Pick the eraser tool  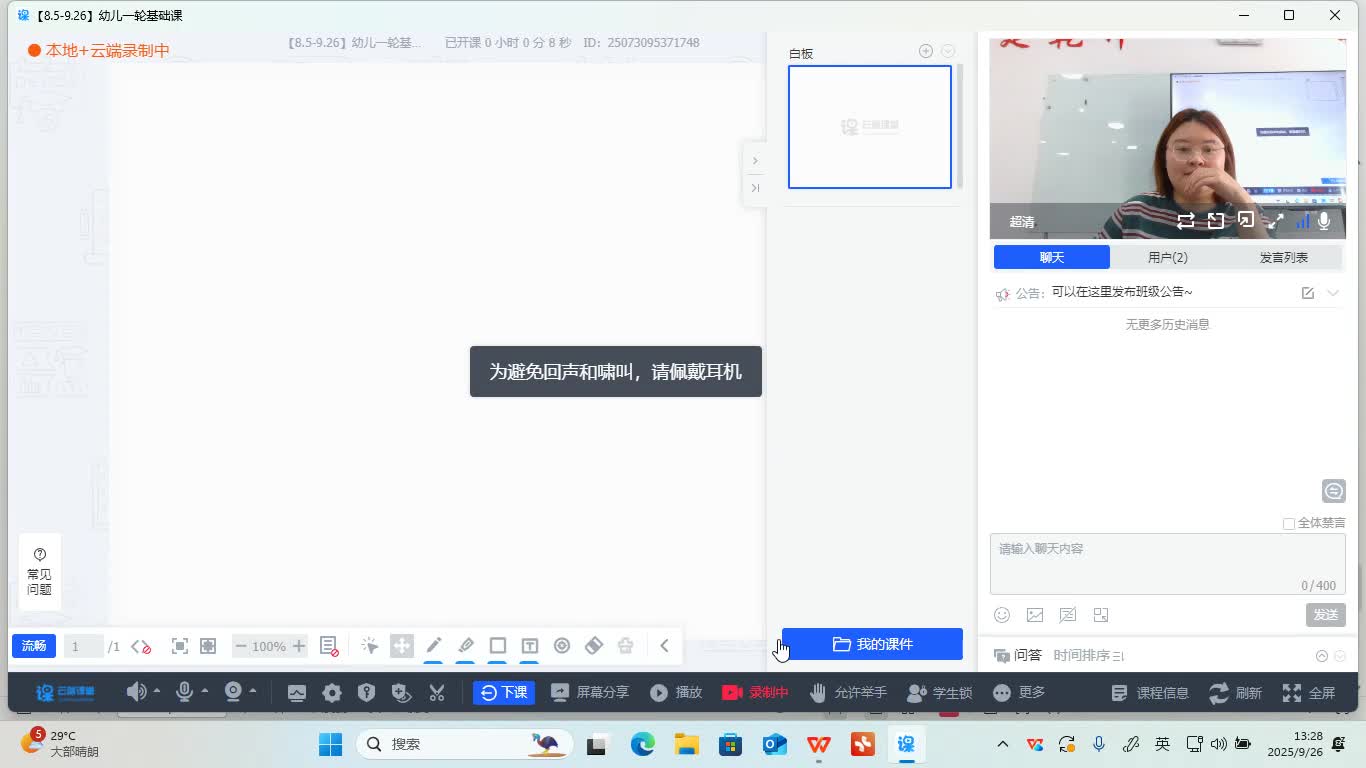[593, 645]
